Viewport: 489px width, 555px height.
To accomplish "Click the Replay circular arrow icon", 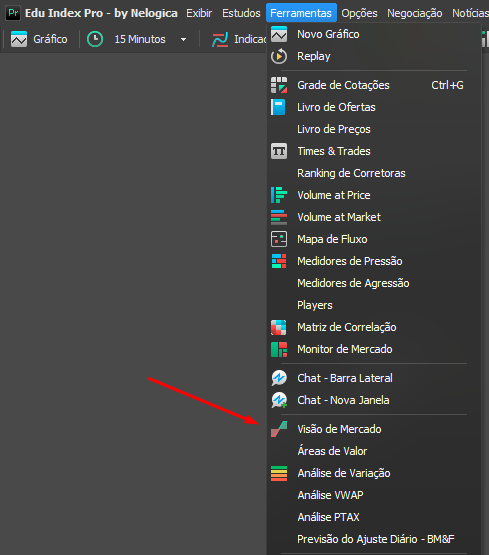I will (x=279, y=56).
